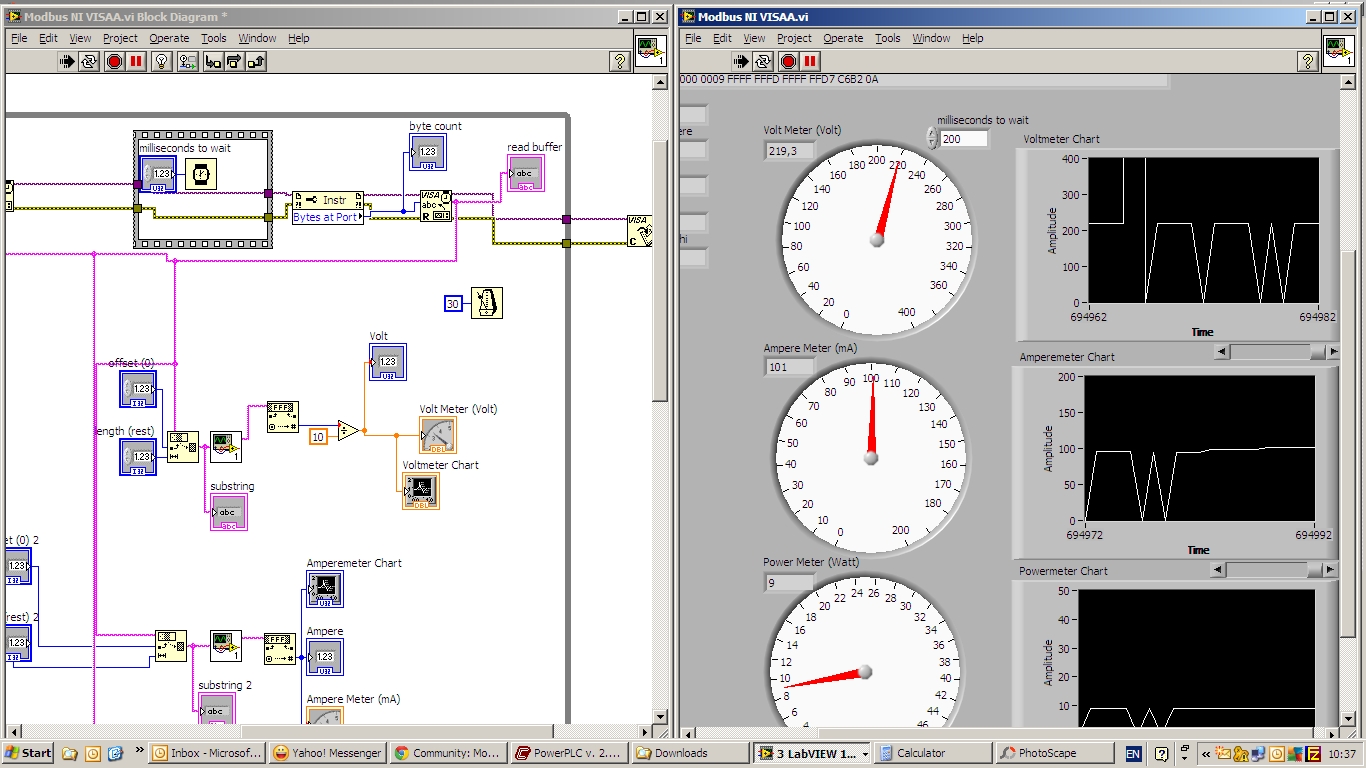The image size is (1366, 768).
Task: Open the Start menu
Action: [x=27, y=753]
